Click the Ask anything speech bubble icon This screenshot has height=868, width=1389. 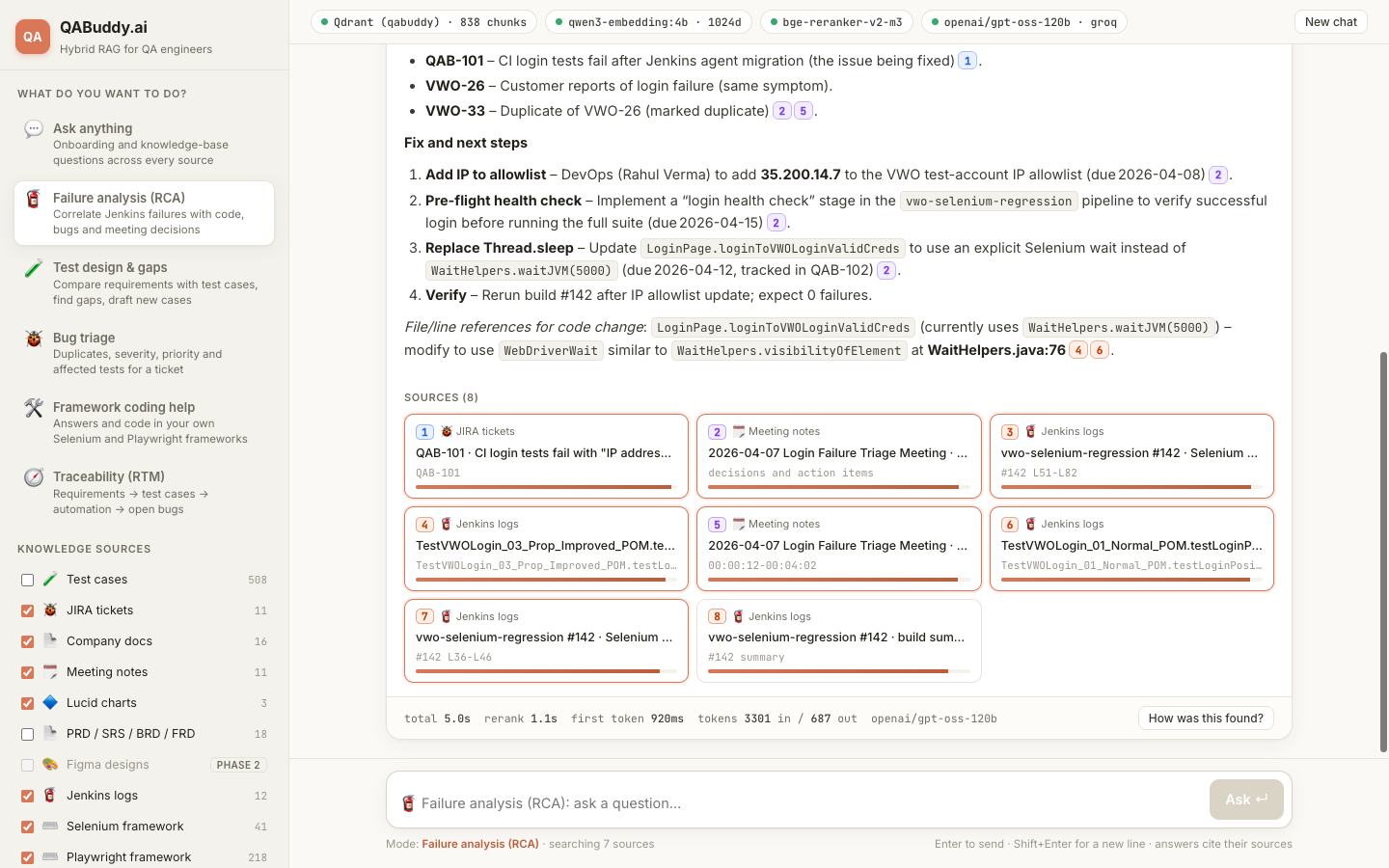click(x=34, y=129)
